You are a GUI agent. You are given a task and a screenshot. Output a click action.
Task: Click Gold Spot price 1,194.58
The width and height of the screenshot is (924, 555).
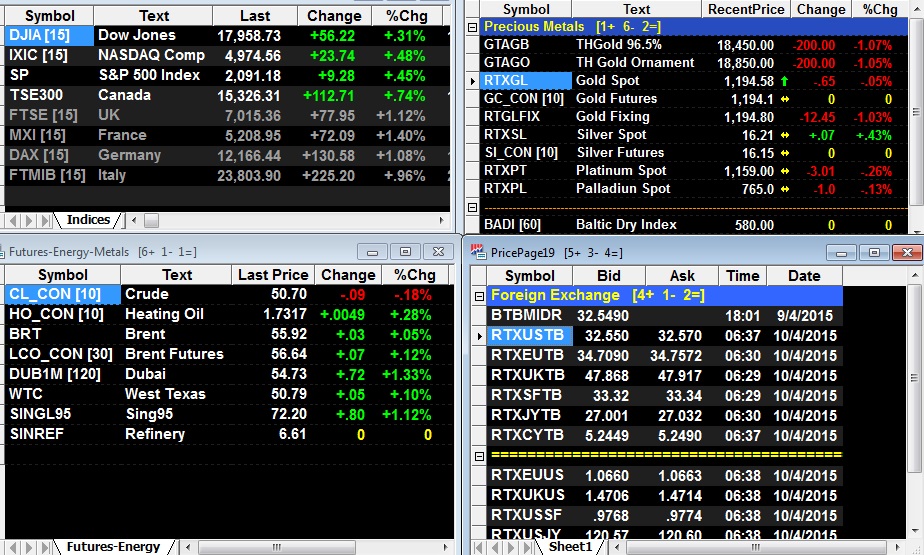748,81
